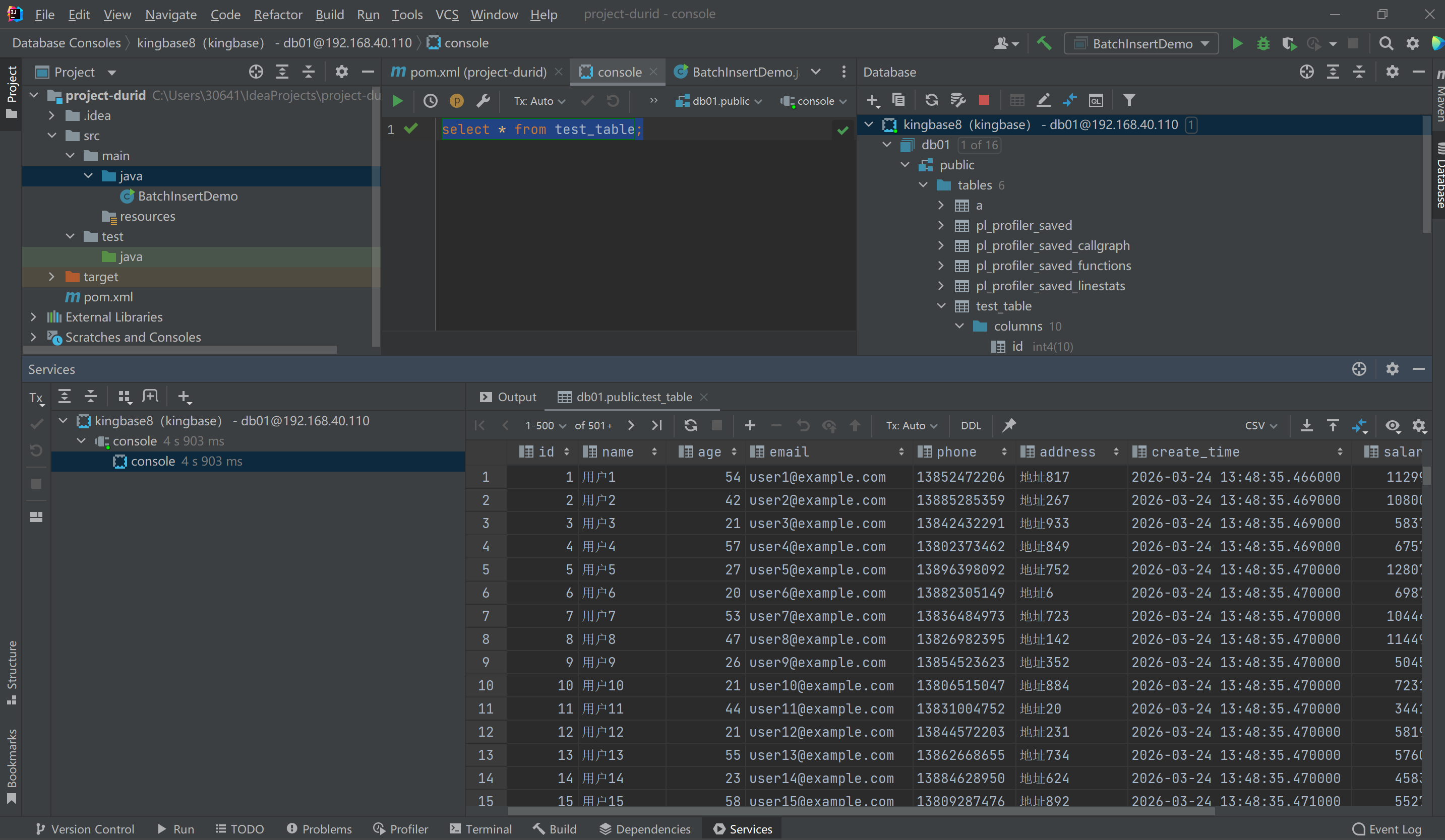Add a new row to result table
This screenshot has height=840, width=1445.
pyautogui.click(x=749, y=425)
